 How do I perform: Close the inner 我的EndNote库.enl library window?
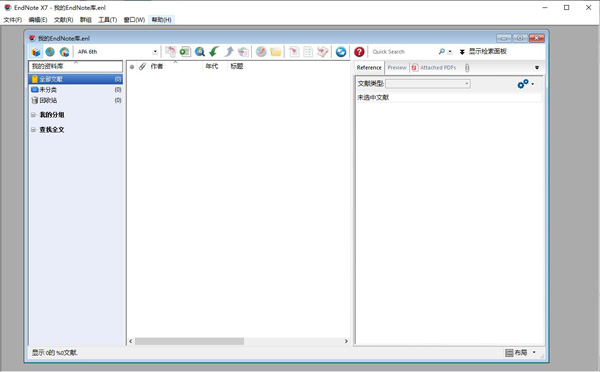[536, 38]
